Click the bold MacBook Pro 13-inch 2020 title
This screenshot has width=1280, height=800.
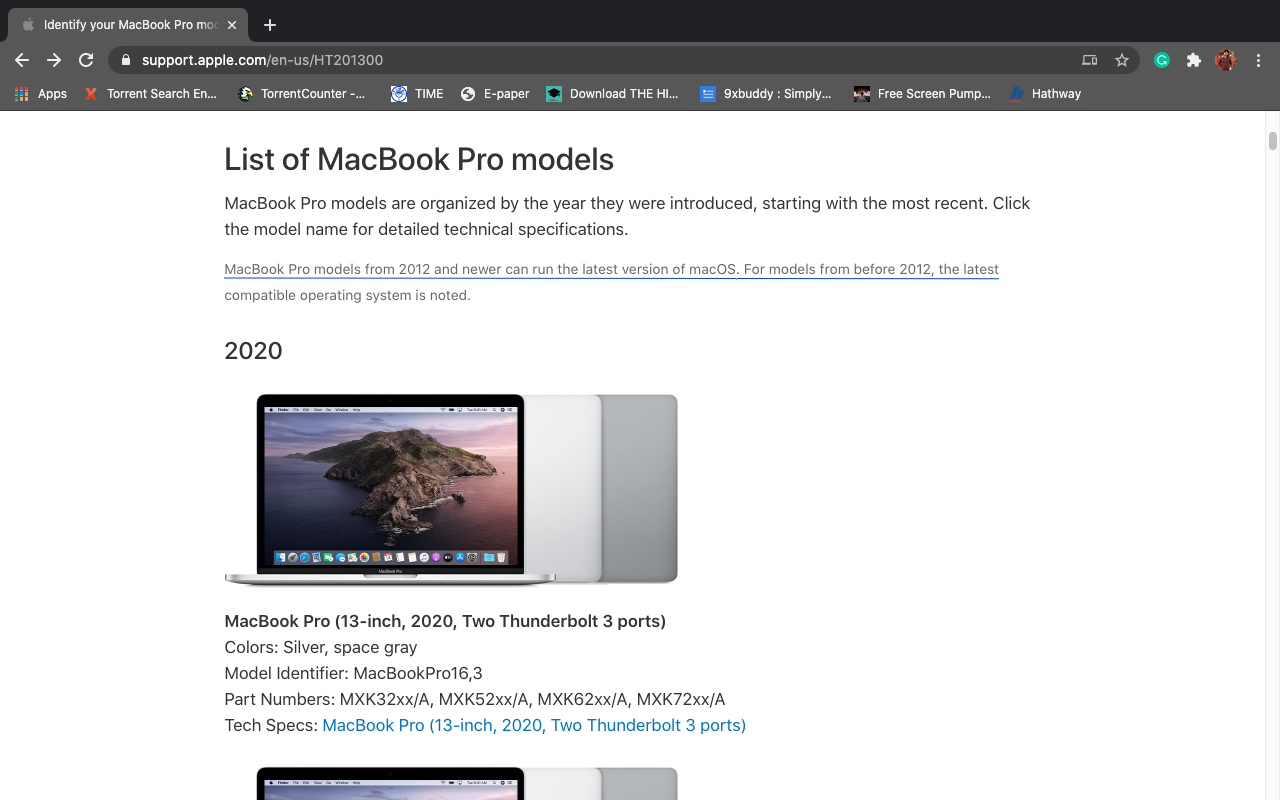(445, 621)
